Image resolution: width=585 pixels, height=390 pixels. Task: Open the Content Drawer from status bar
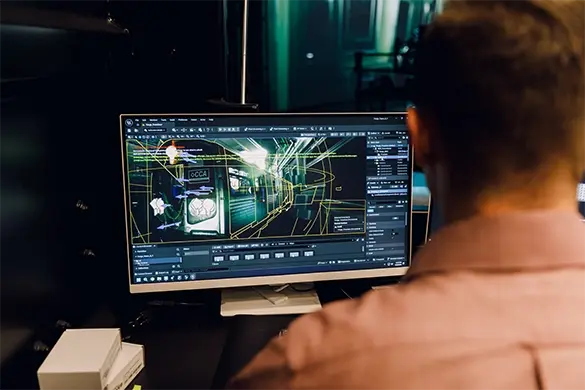(144, 274)
